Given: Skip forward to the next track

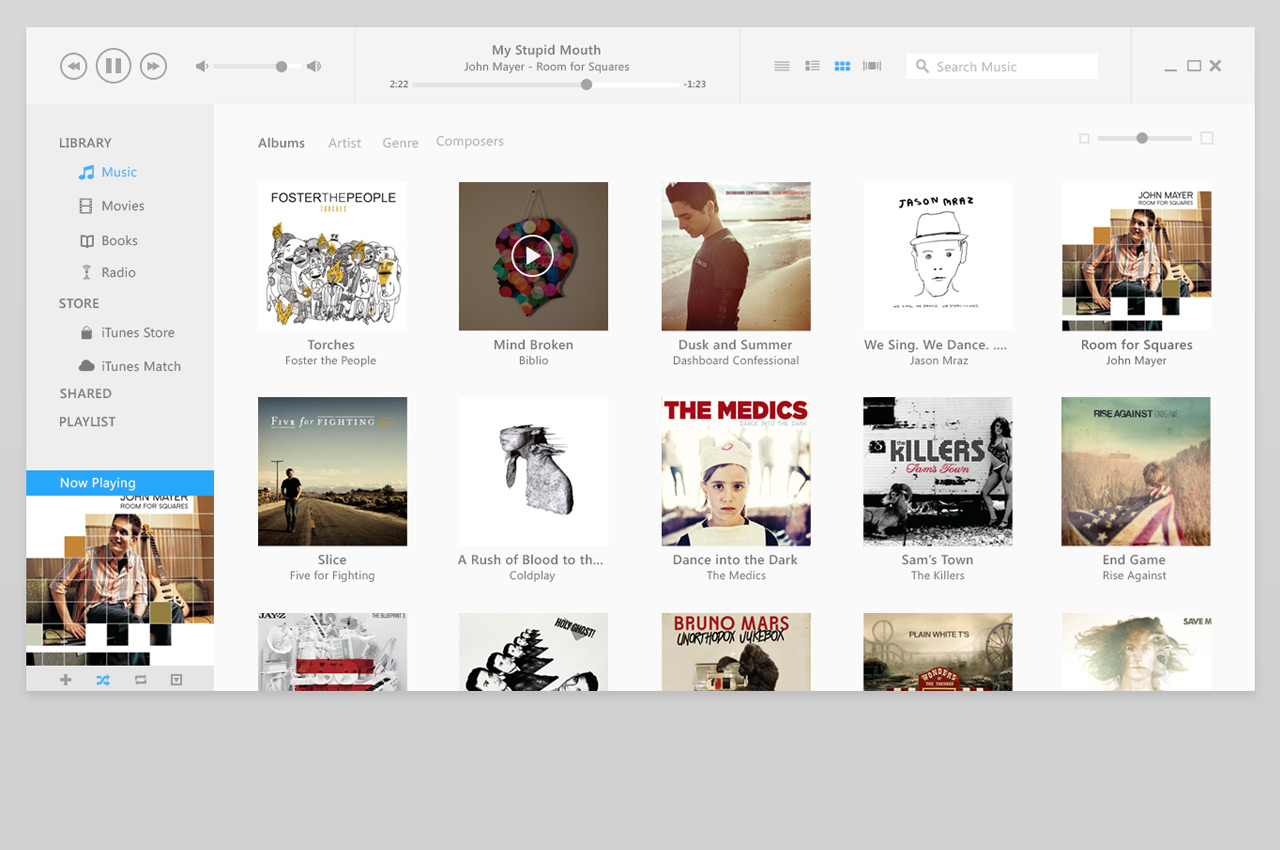Looking at the screenshot, I should click(153, 66).
